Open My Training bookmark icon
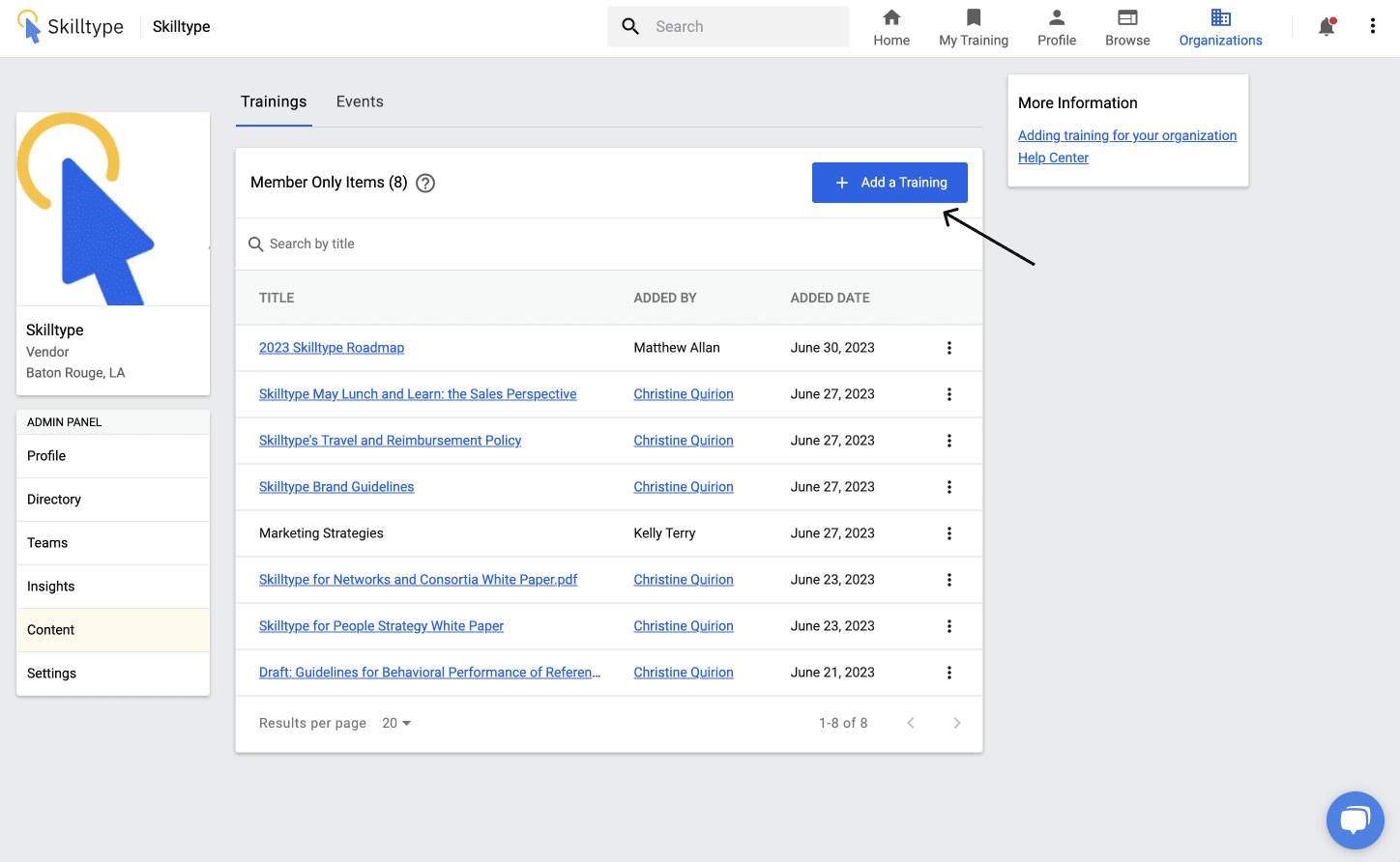 coord(974,17)
